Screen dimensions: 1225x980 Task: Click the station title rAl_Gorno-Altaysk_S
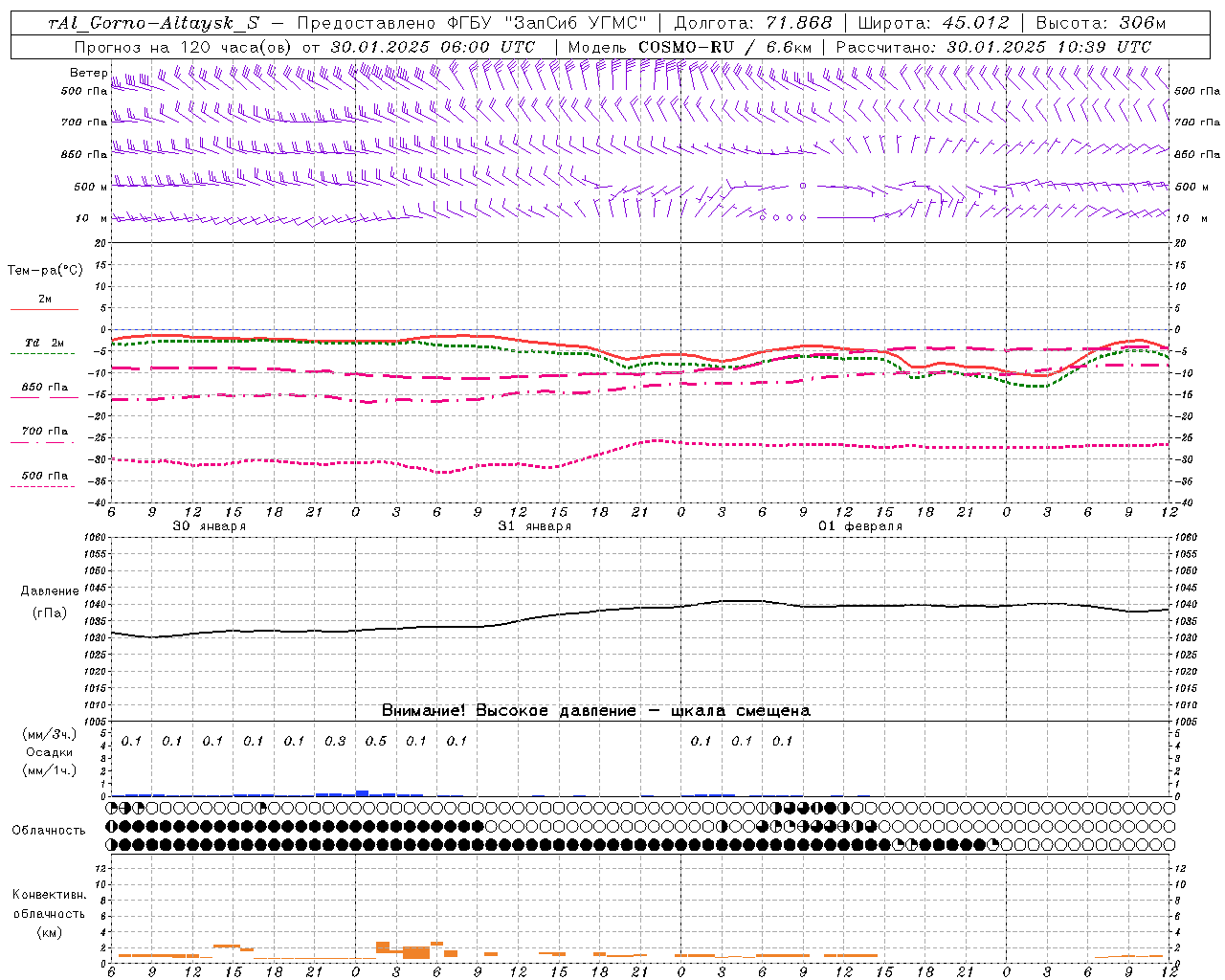(153, 24)
